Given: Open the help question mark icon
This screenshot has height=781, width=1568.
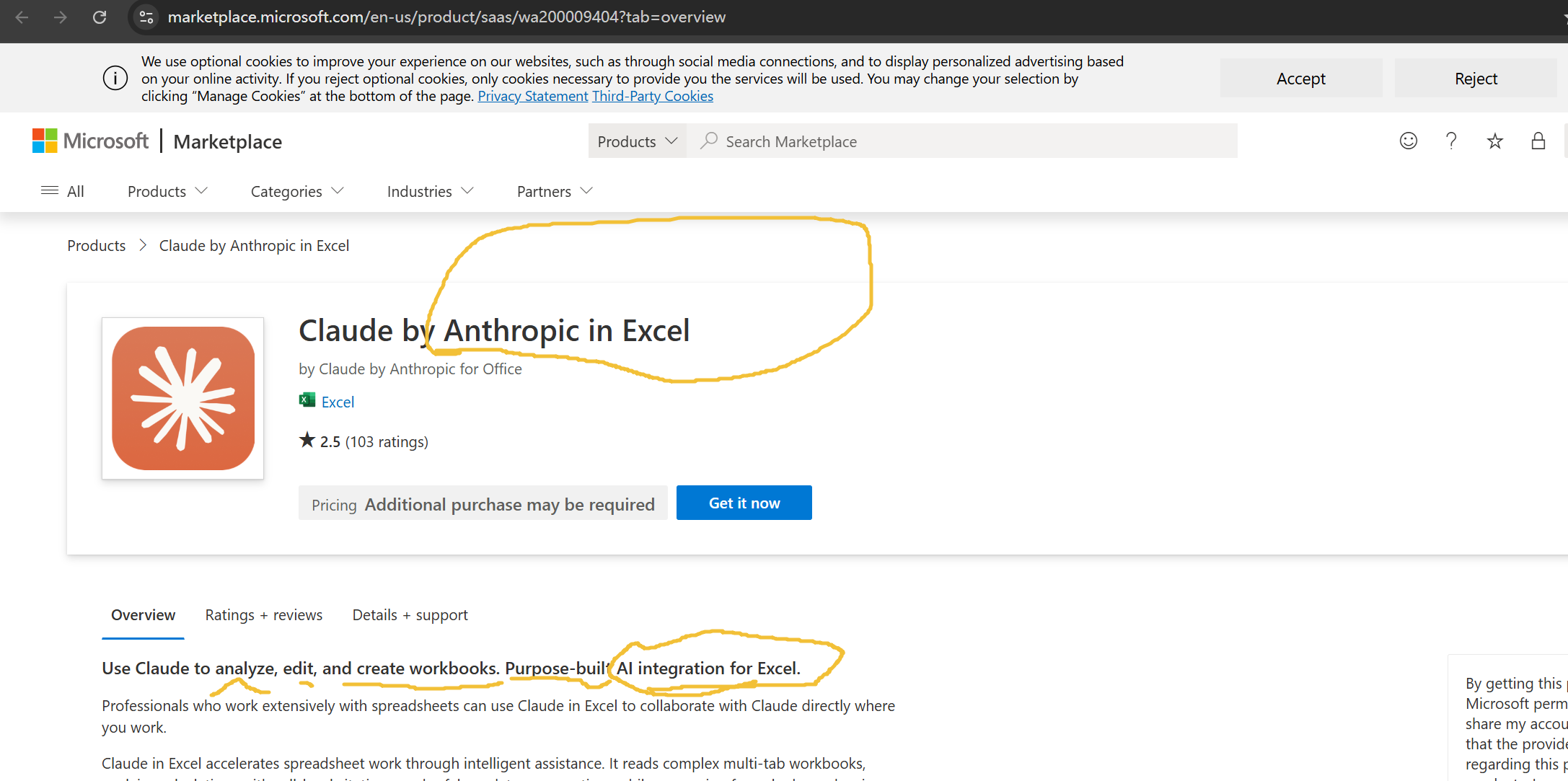Looking at the screenshot, I should click(1451, 141).
